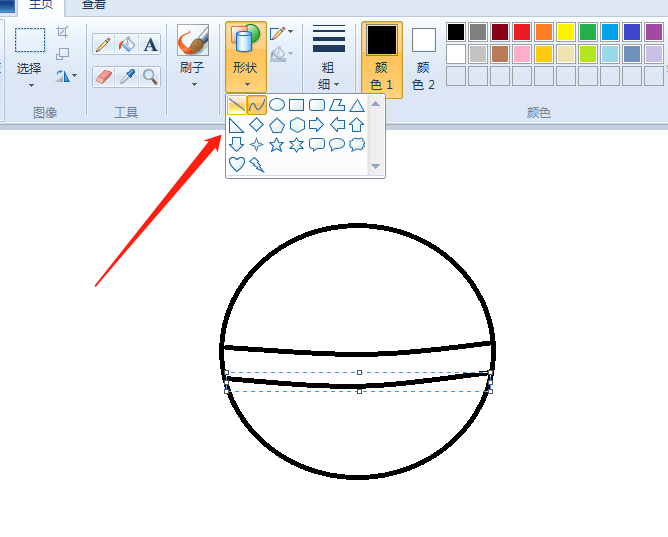The width and height of the screenshot is (668, 537).
Task: Select the Pencil tool
Action: (x=104, y=44)
